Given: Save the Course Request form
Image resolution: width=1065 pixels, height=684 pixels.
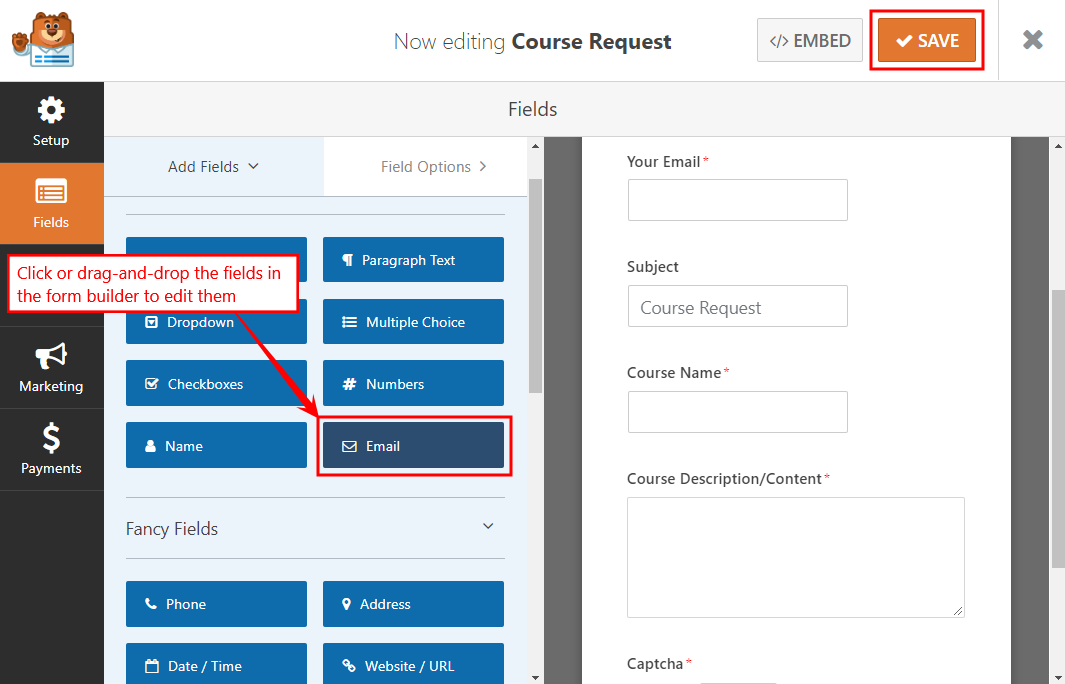Looking at the screenshot, I should click(926, 40).
